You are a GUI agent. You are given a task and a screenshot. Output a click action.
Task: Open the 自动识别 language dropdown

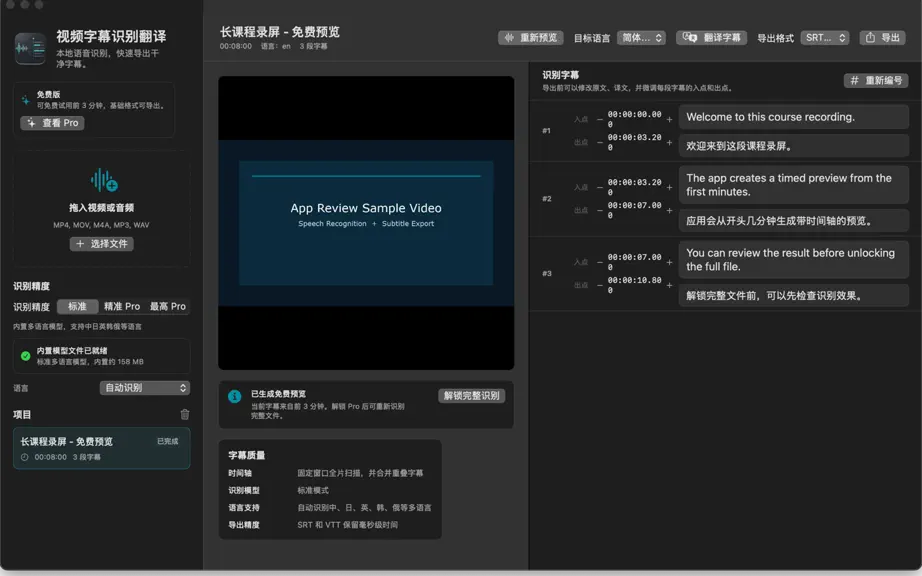click(x=145, y=388)
